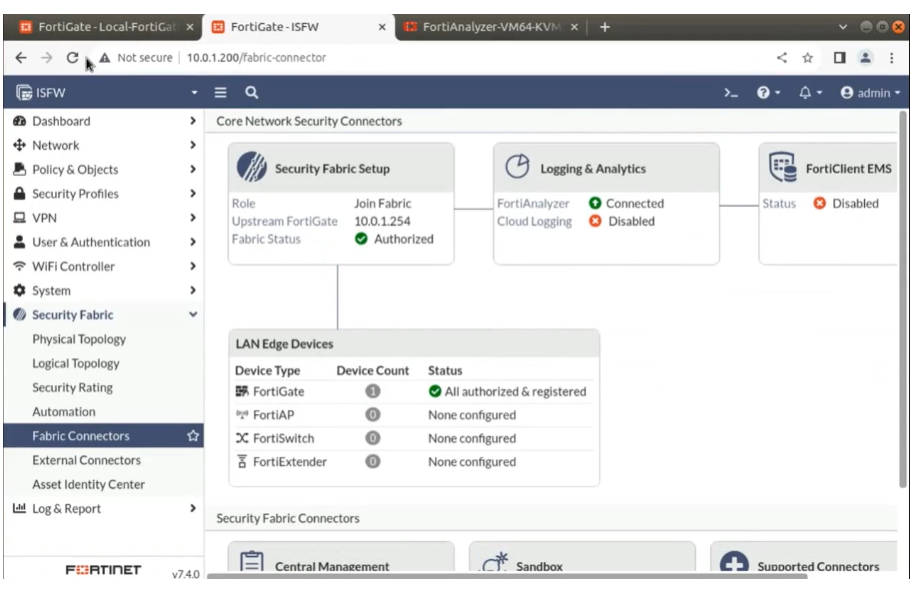Click the FortiClient EMS icon
This screenshot has height=597, width=914.
pos(782,167)
